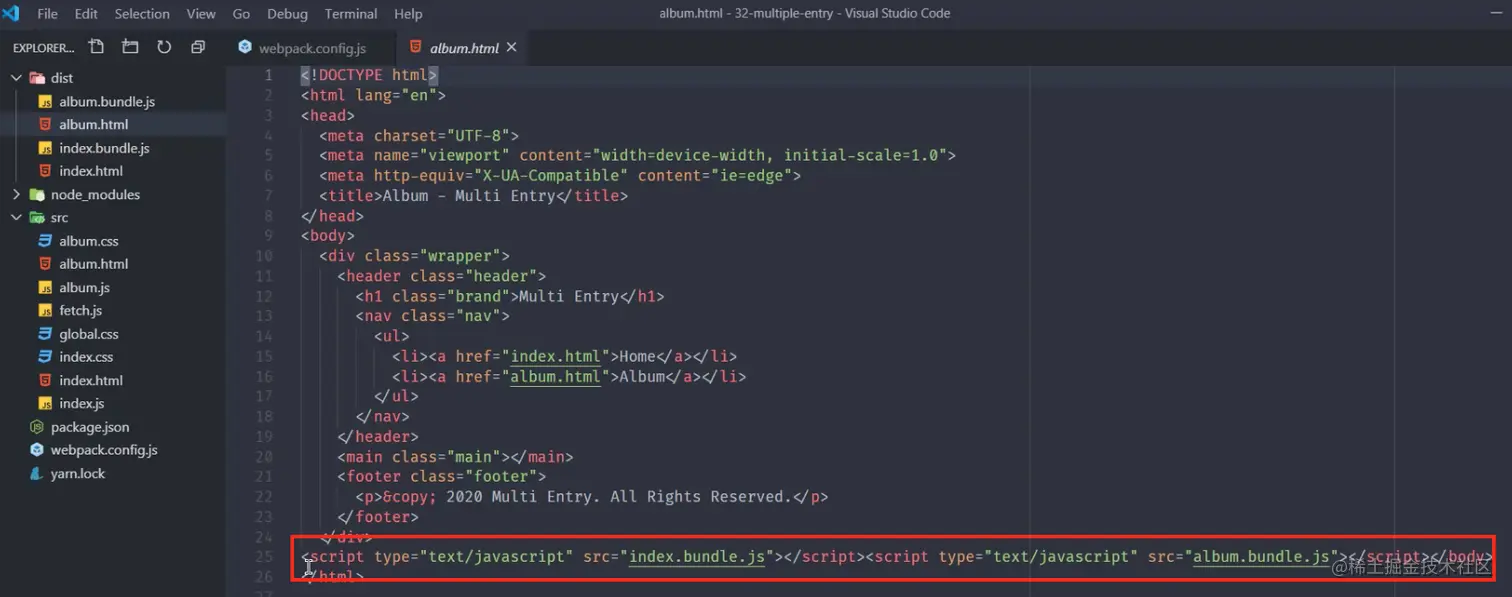Expand the node_modules folder
The width and height of the screenshot is (1512, 597).
[x=16, y=194]
